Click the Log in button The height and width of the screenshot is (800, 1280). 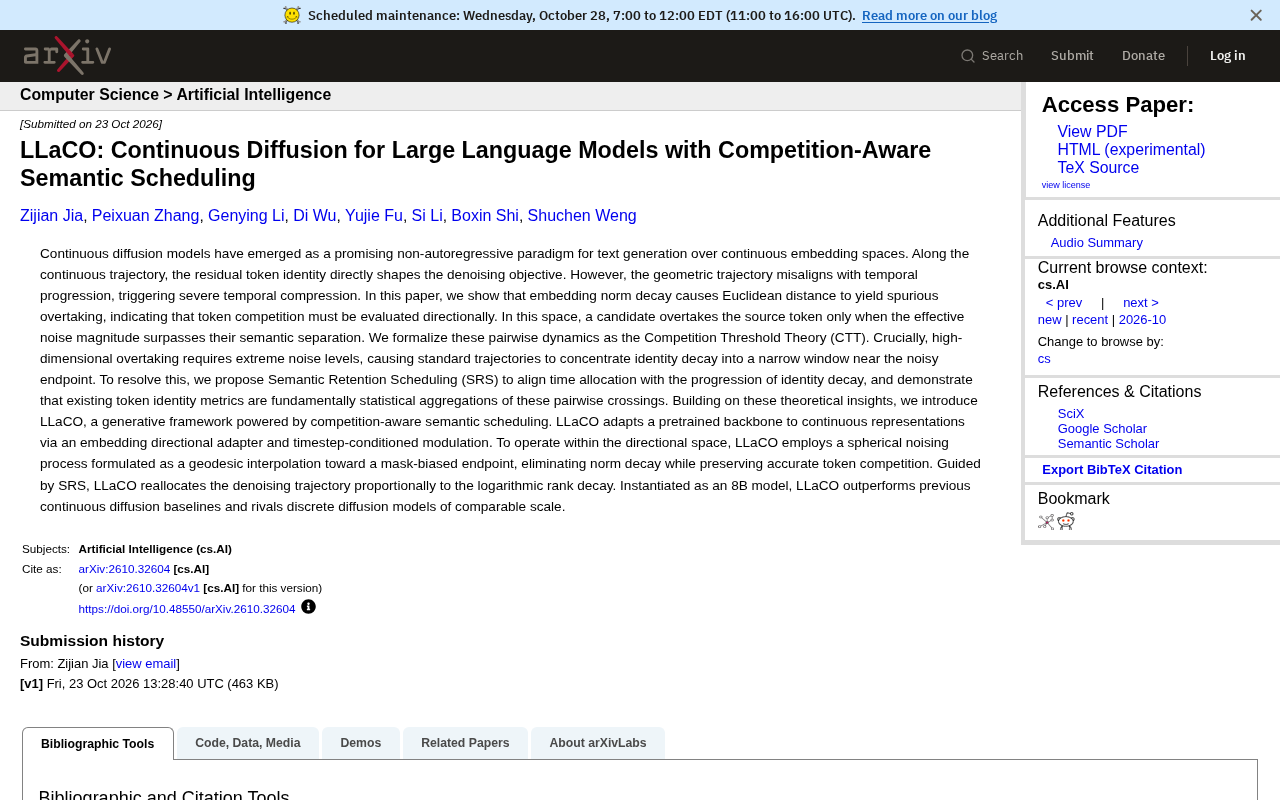pyautogui.click(x=1227, y=56)
